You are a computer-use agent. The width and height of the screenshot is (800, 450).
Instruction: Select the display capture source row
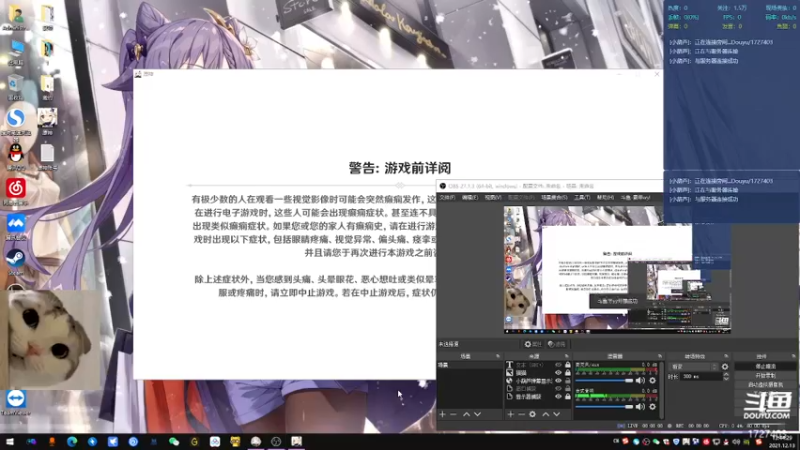tap(538, 396)
